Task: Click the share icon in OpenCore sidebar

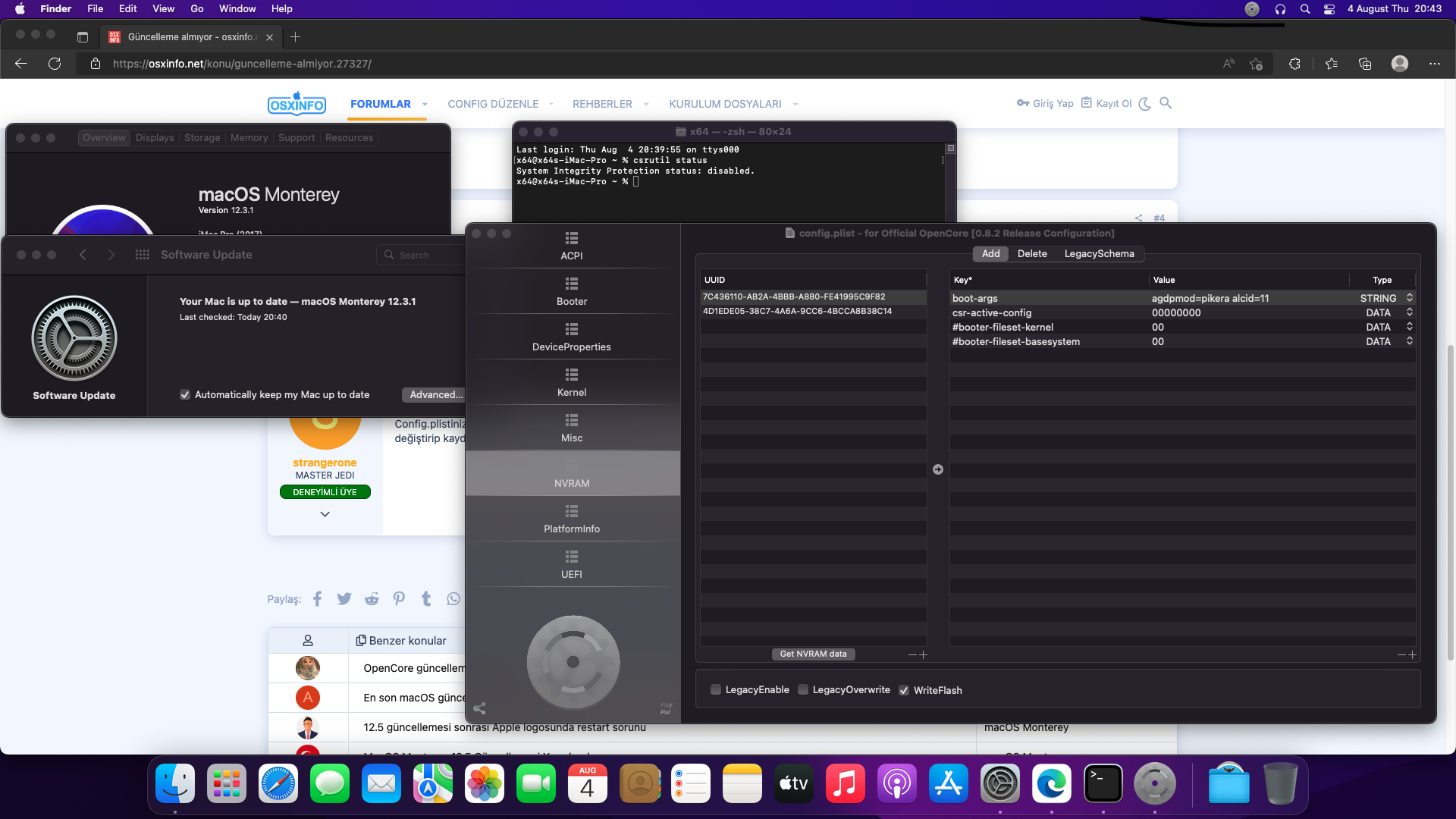Action: 479,708
